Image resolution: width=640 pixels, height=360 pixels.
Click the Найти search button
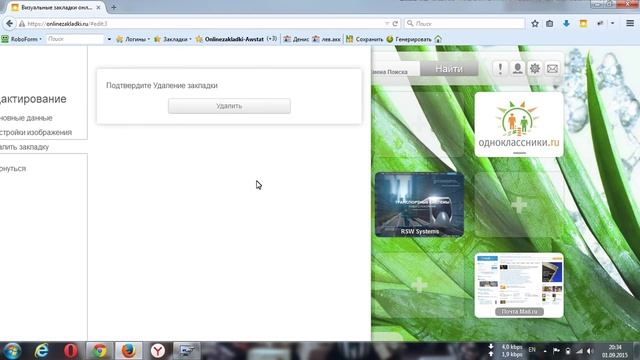[449, 69]
